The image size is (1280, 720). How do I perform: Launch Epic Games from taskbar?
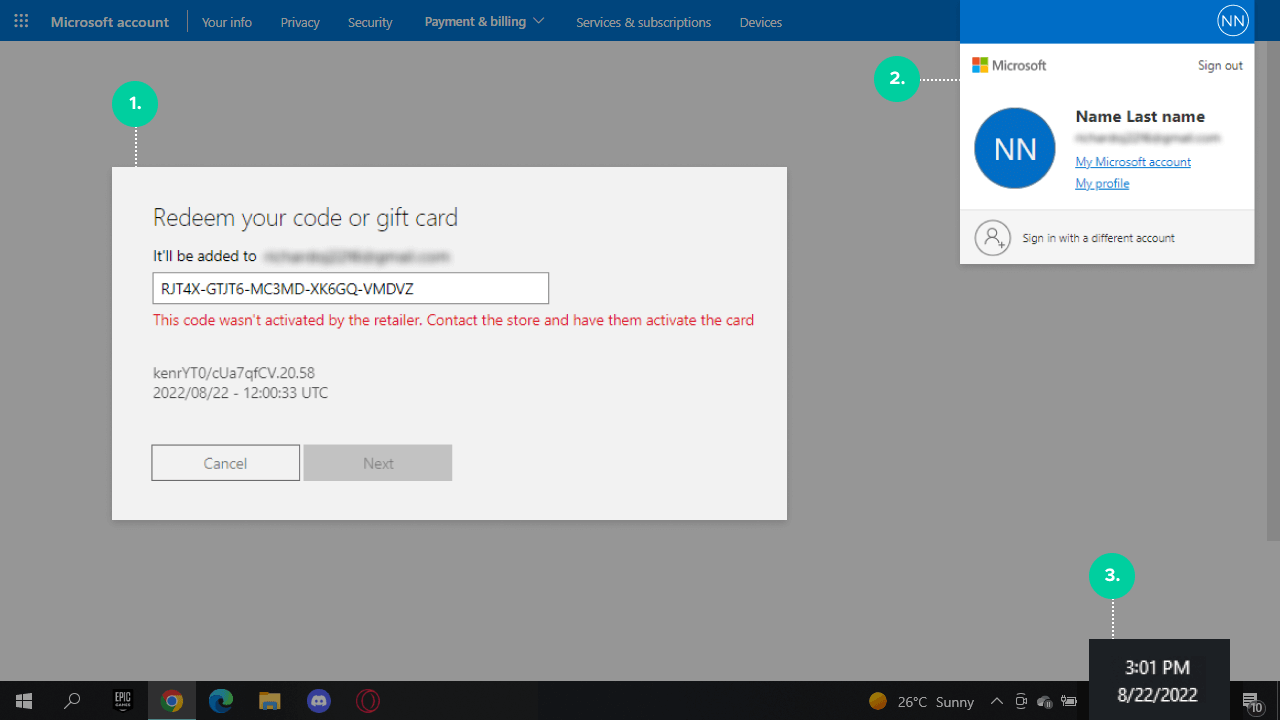122,701
